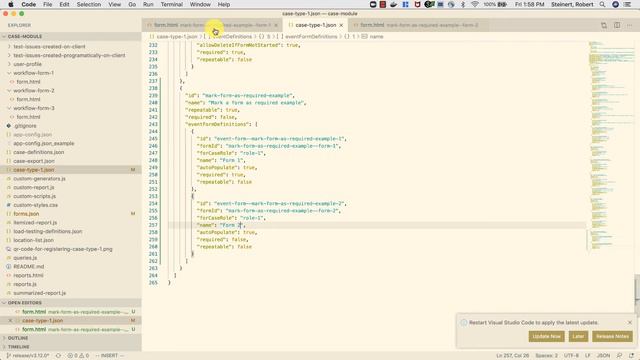Open macOS Spotlight search icon
The width and height of the screenshot is (640, 360).
[x=602, y=4]
